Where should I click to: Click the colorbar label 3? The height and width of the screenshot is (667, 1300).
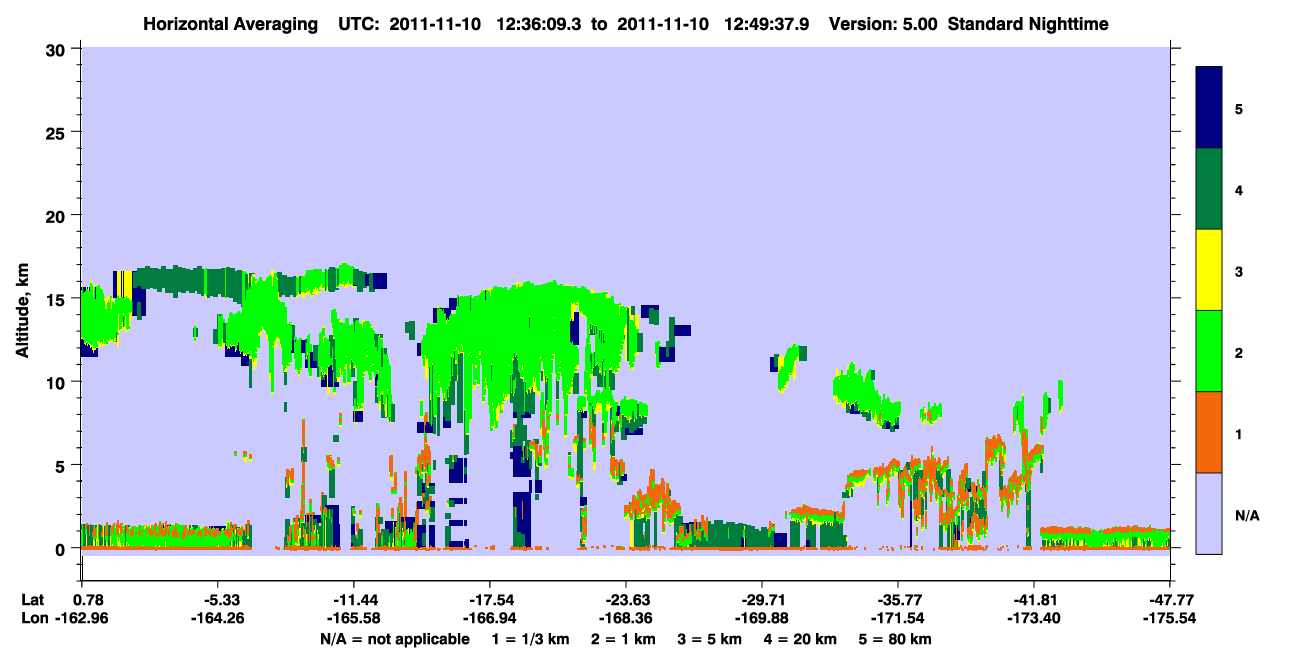click(1239, 271)
